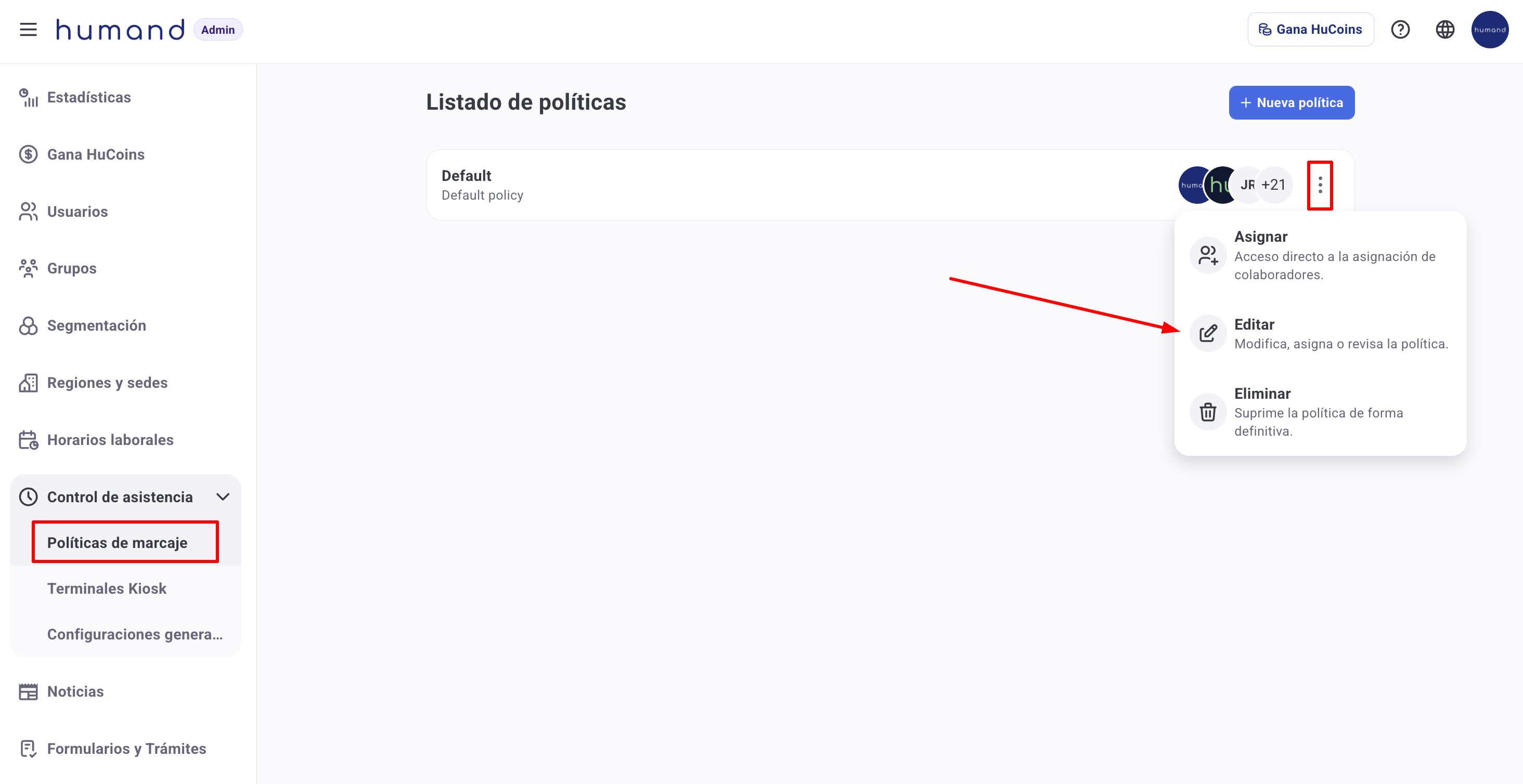Click the Horarios laborales calendar icon

tap(28, 440)
